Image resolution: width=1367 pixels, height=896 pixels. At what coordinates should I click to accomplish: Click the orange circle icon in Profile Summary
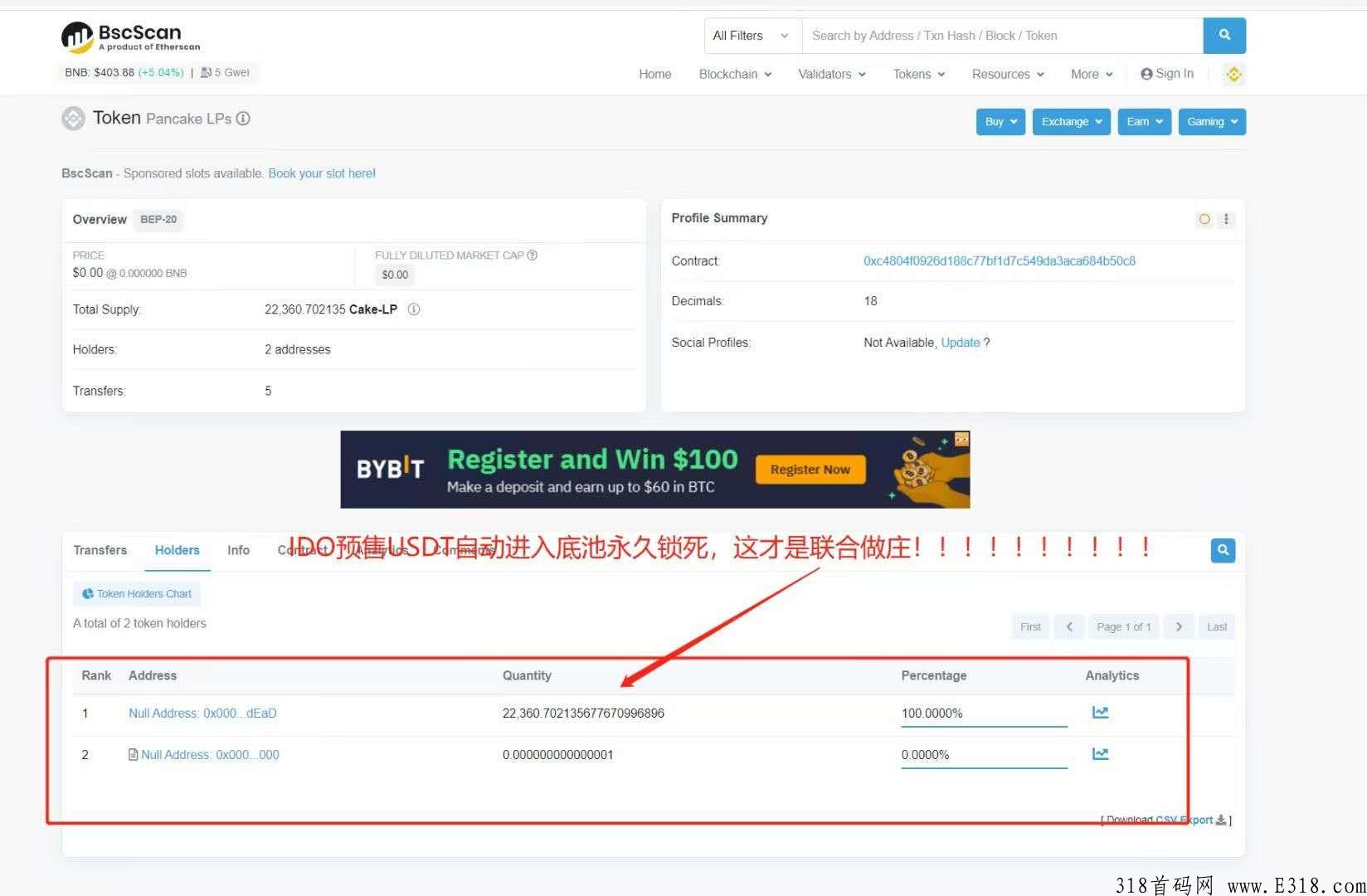click(1204, 219)
